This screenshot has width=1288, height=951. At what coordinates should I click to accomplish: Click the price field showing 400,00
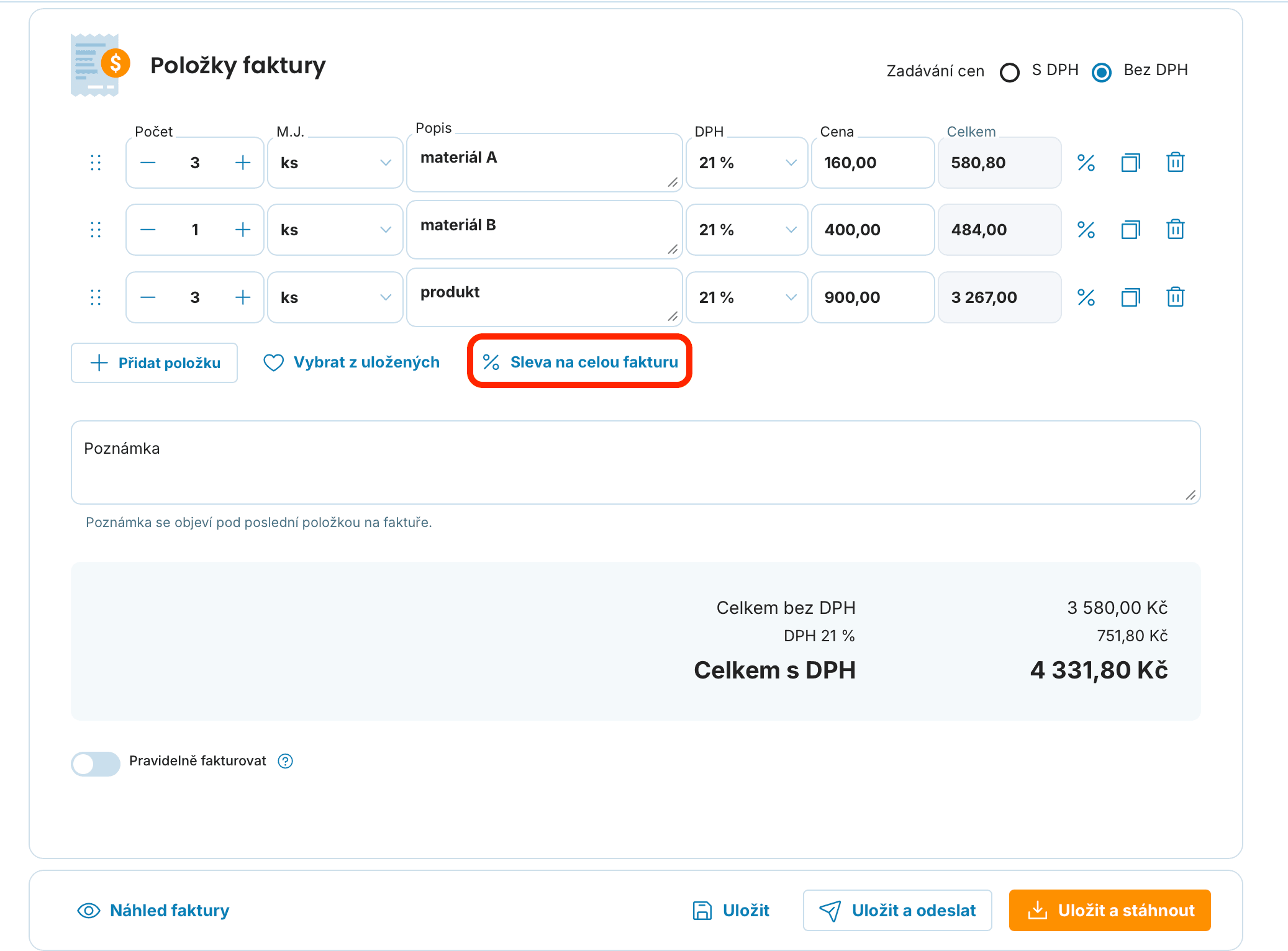(873, 230)
